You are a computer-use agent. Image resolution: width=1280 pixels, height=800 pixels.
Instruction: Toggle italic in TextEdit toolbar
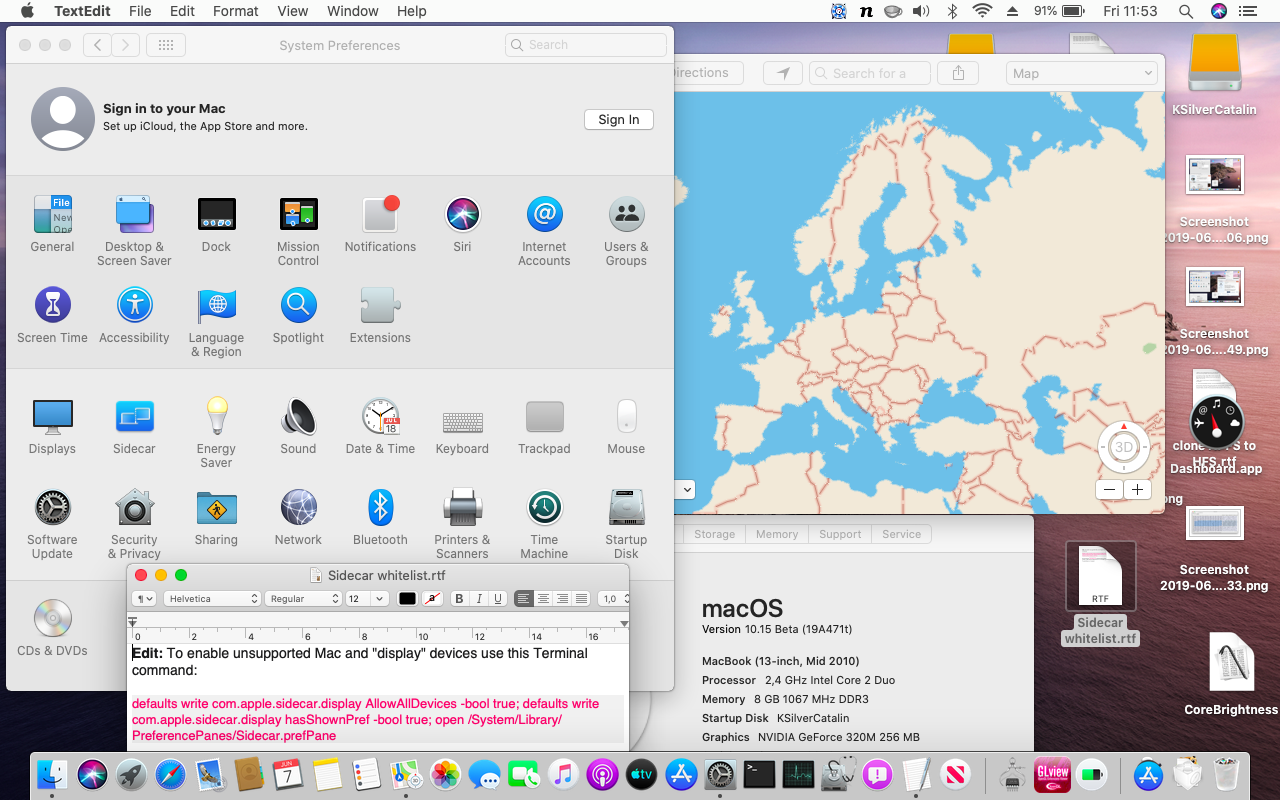click(478, 599)
